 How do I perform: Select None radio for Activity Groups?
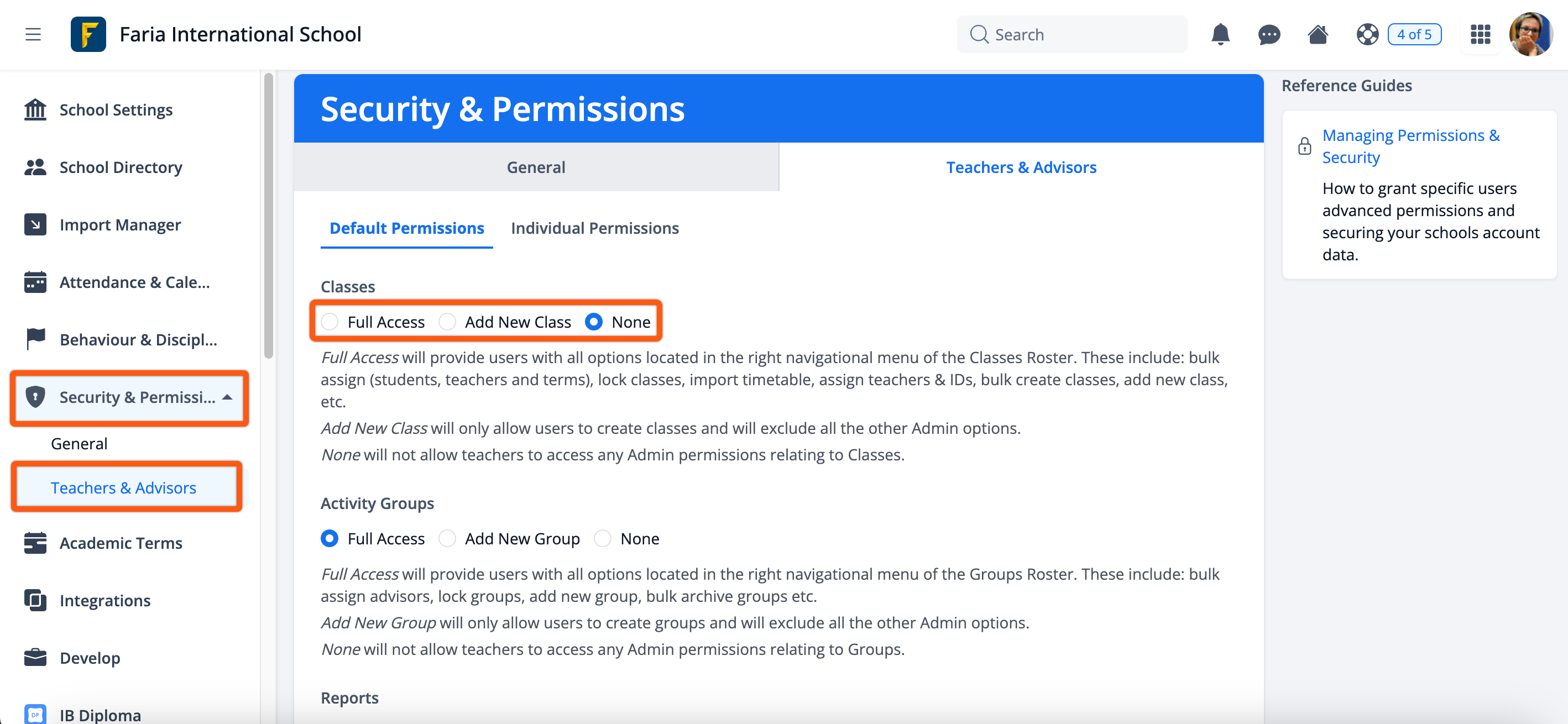pos(603,538)
